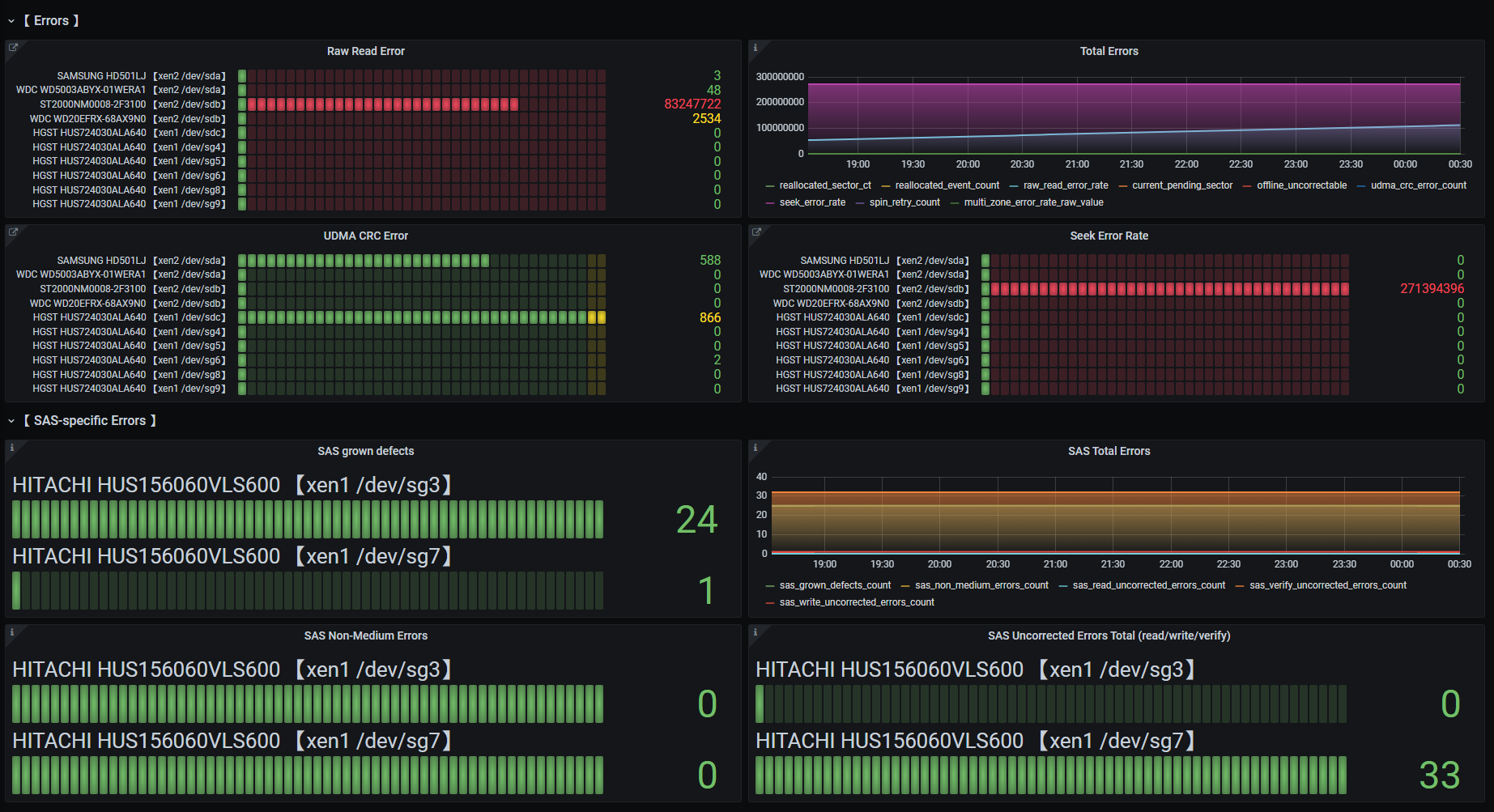This screenshot has height=812, width=1494.
Task: Open the SAS Total Errors title menu
Action: (x=1109, y=451)
